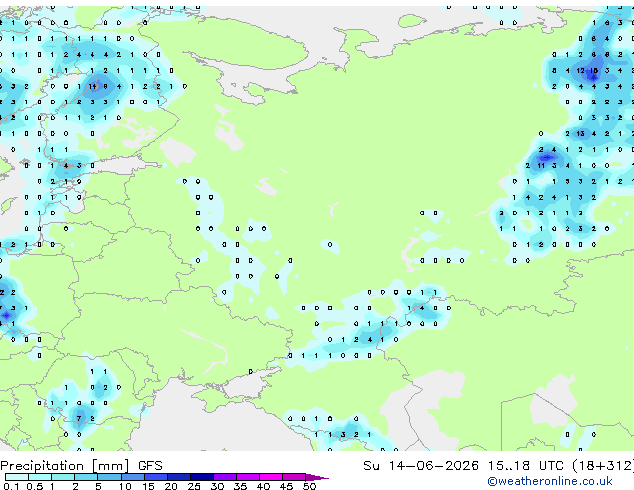The height and width of the screenshot is (490, 634).
Task: Click the 'Precipitation [mm] GFS' title text
Action: click(81, 466)
